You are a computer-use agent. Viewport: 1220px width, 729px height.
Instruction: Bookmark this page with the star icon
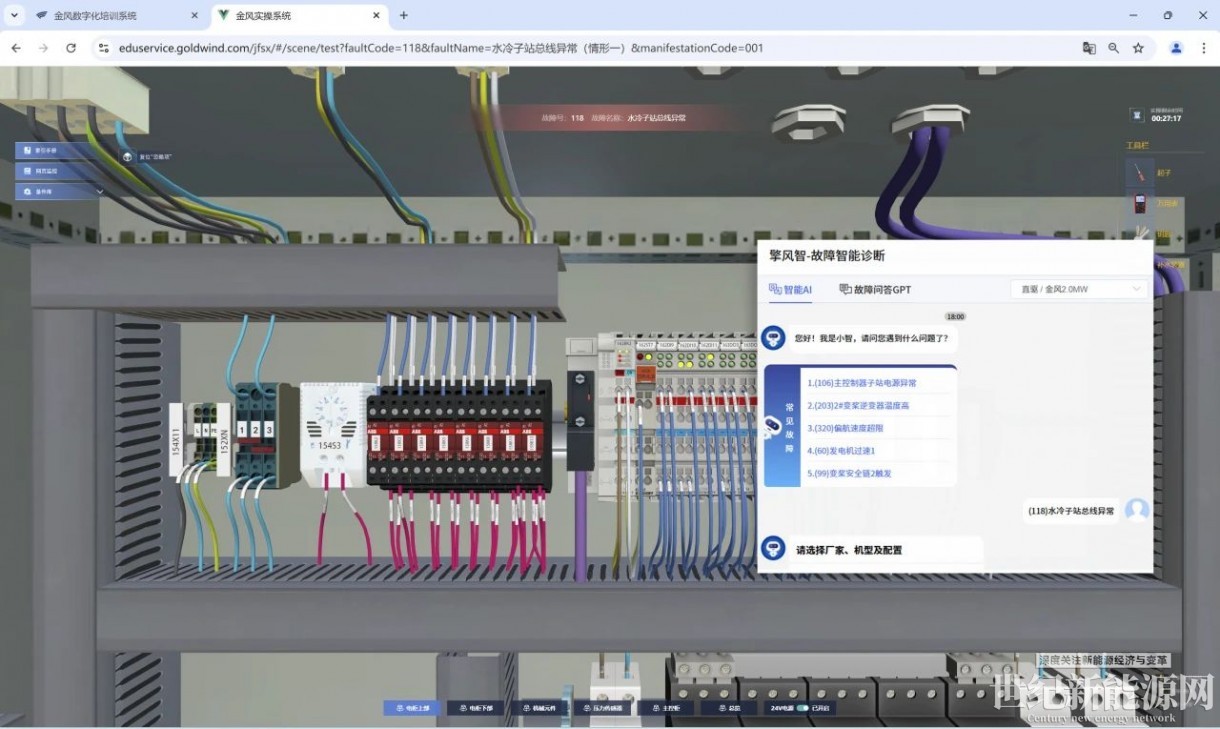tap(1138, 48)
